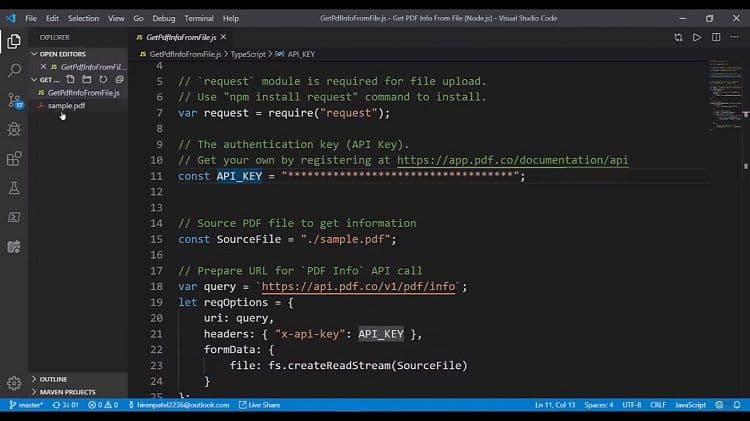Follow the app.pdf.co documentation link
Image resolution: width=750 pixels, height=421 pixels.
(x=512, y=160)
